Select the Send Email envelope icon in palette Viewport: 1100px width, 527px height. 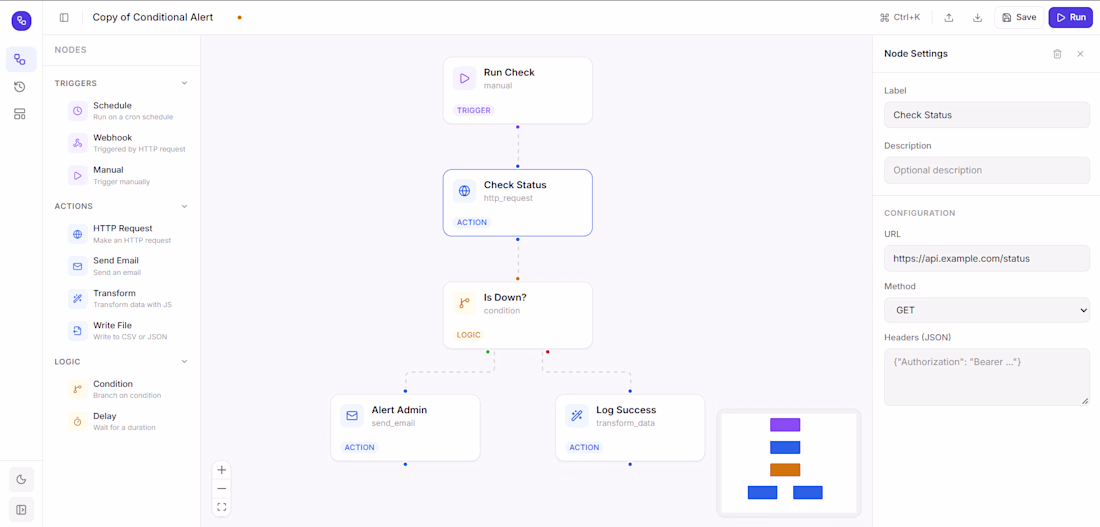coord(78,266)
